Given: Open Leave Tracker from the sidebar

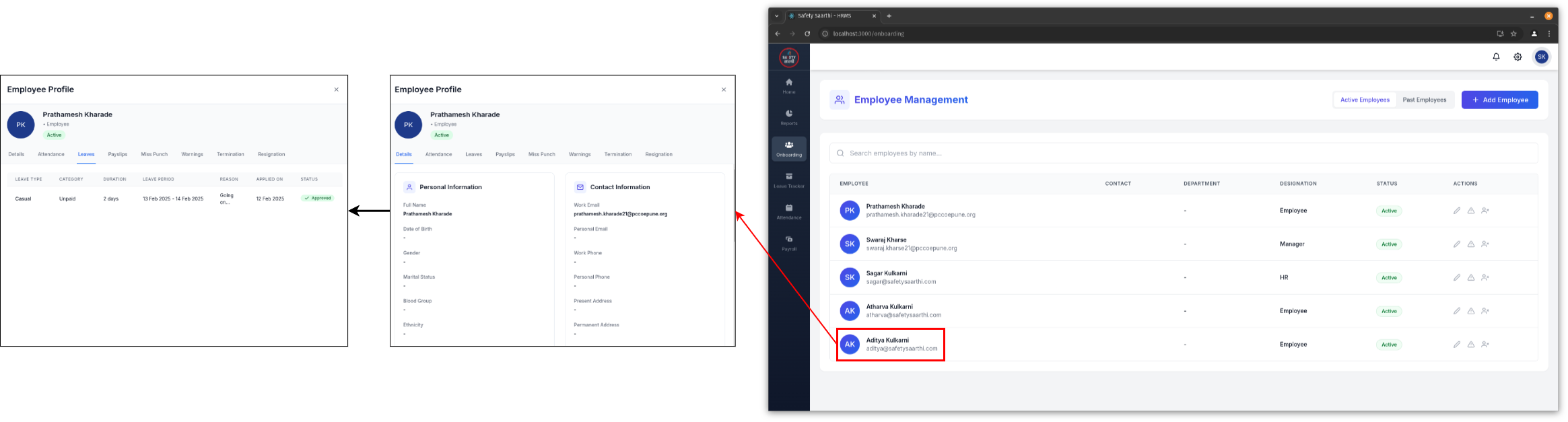Looking at the screenshot, I should 788,180.
